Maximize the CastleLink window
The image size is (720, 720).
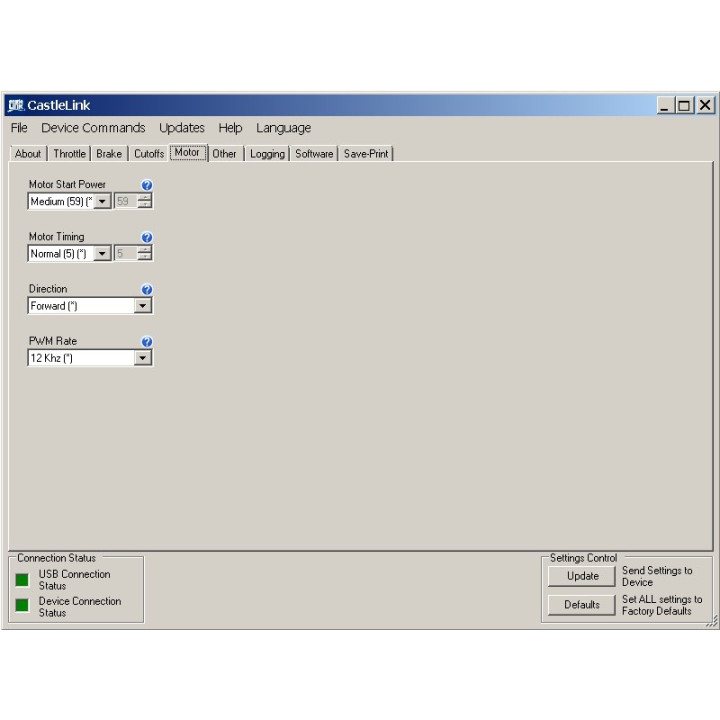click(684, 106)
